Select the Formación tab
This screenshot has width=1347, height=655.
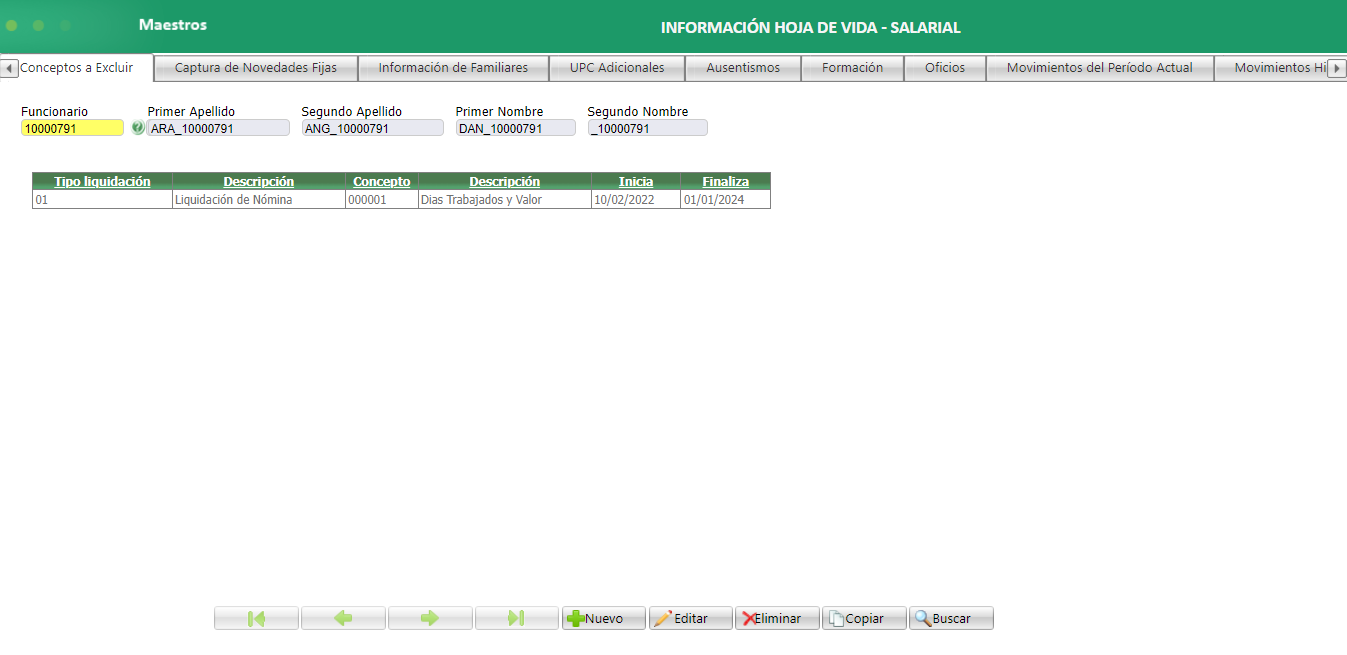point(852,68)
